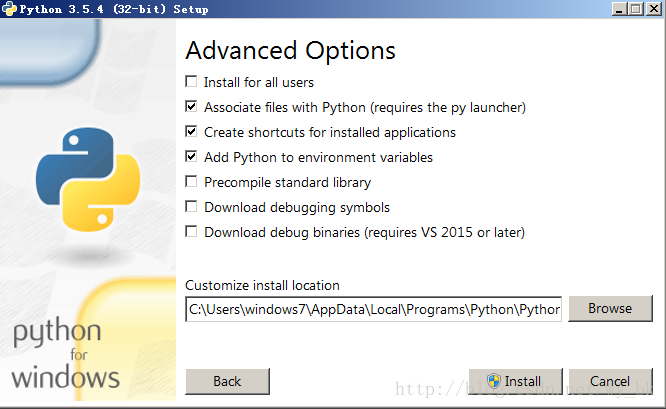Cancel the Python setup
666x409 pixels.
[610, 381]
